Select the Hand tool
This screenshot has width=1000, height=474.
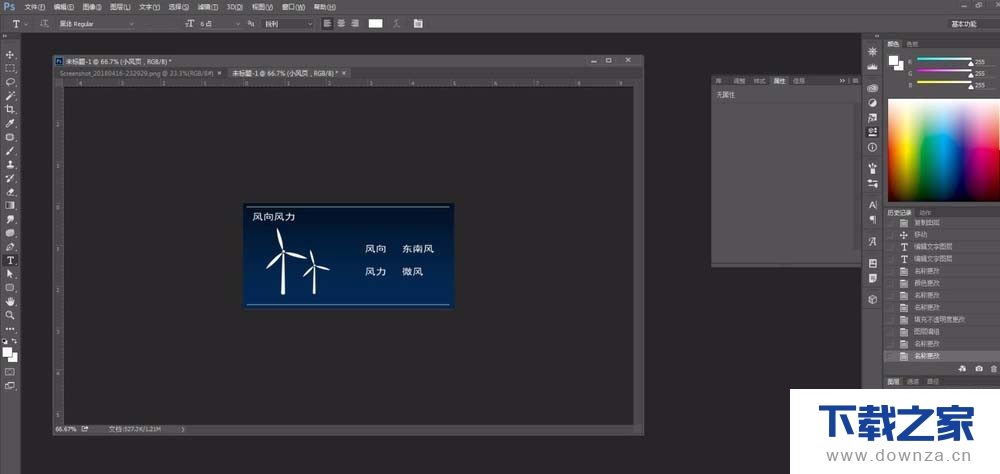[10, 302]
